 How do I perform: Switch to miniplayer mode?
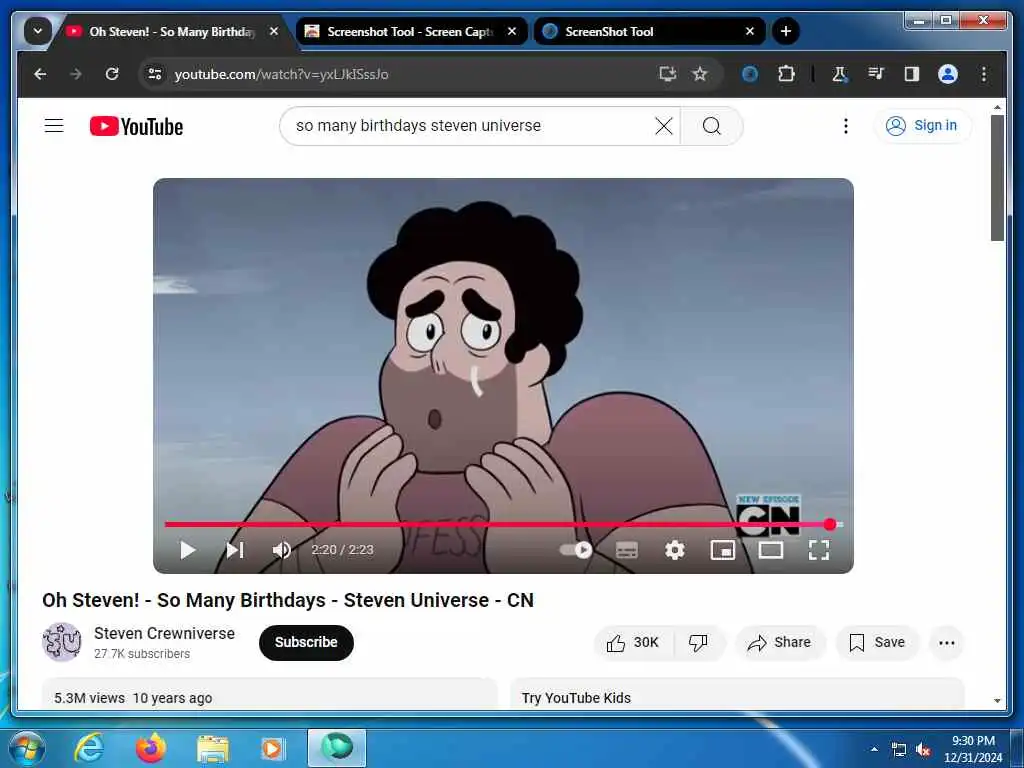coord(723,550)
